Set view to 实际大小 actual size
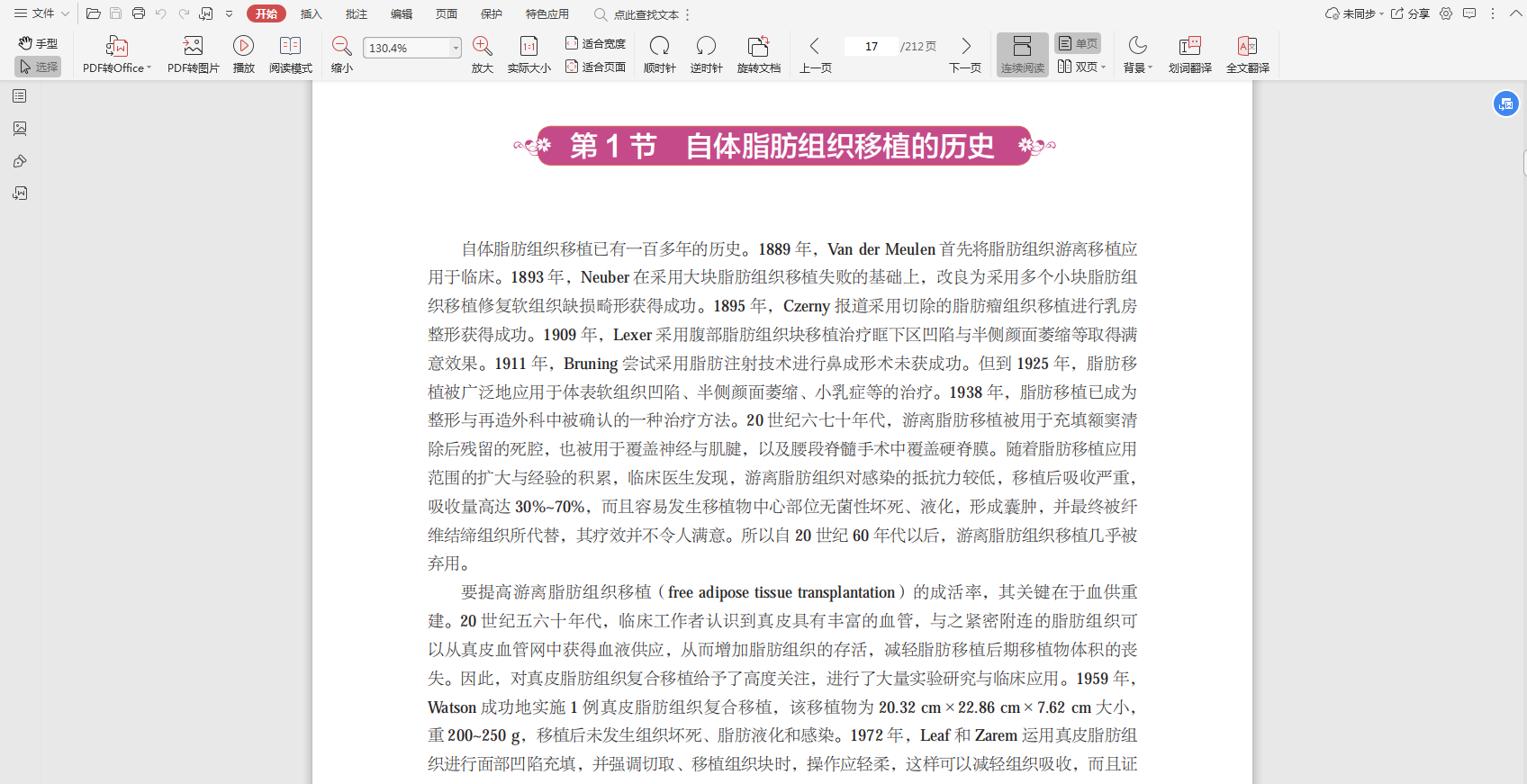The height and width of the screenshot is (784, 1527). click(529, 55)
